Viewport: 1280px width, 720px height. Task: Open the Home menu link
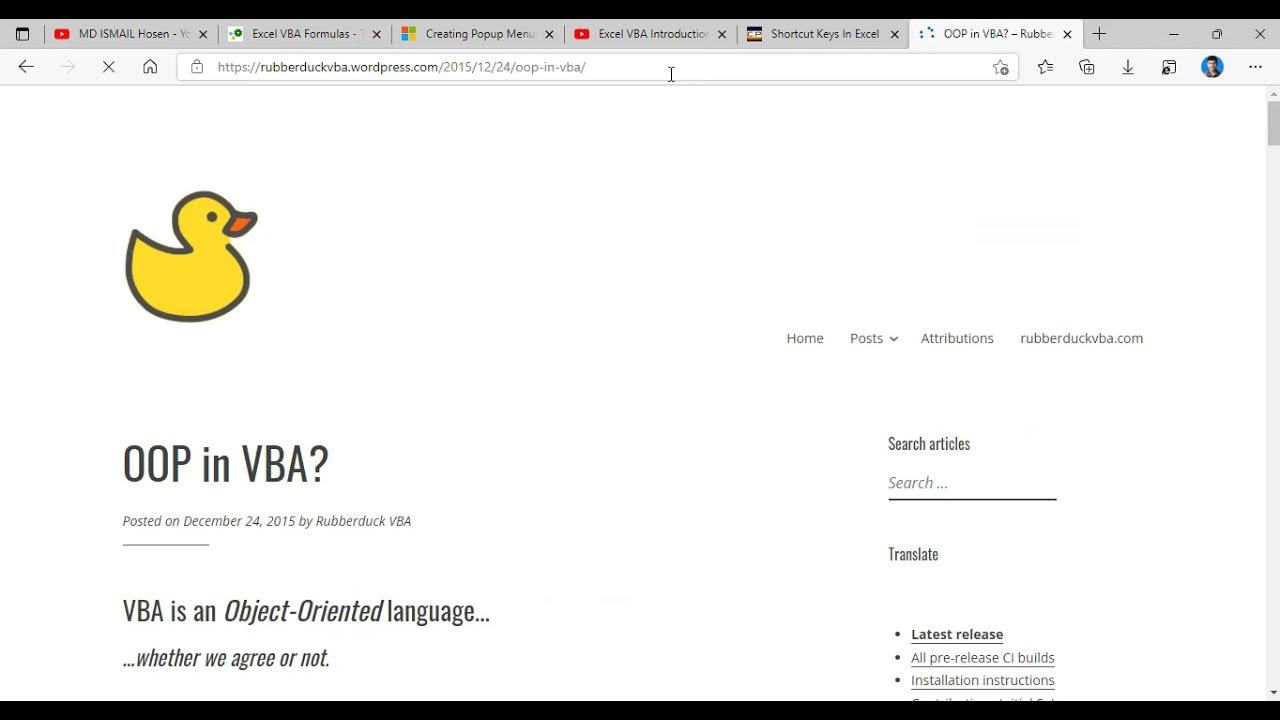click(x=805, y=338)
